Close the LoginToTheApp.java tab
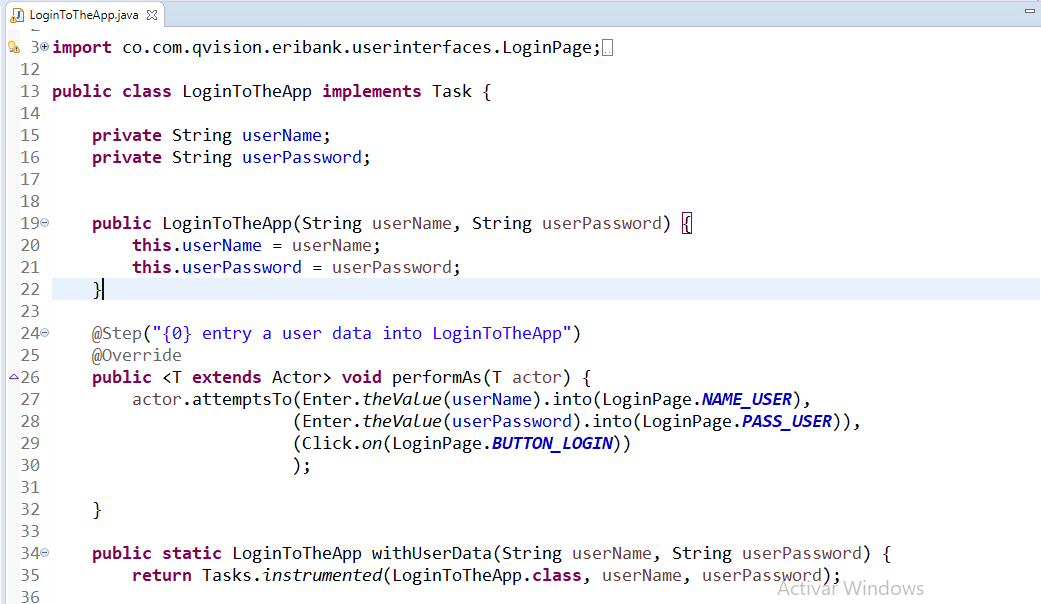1041x604 pixels. [153, 15]
